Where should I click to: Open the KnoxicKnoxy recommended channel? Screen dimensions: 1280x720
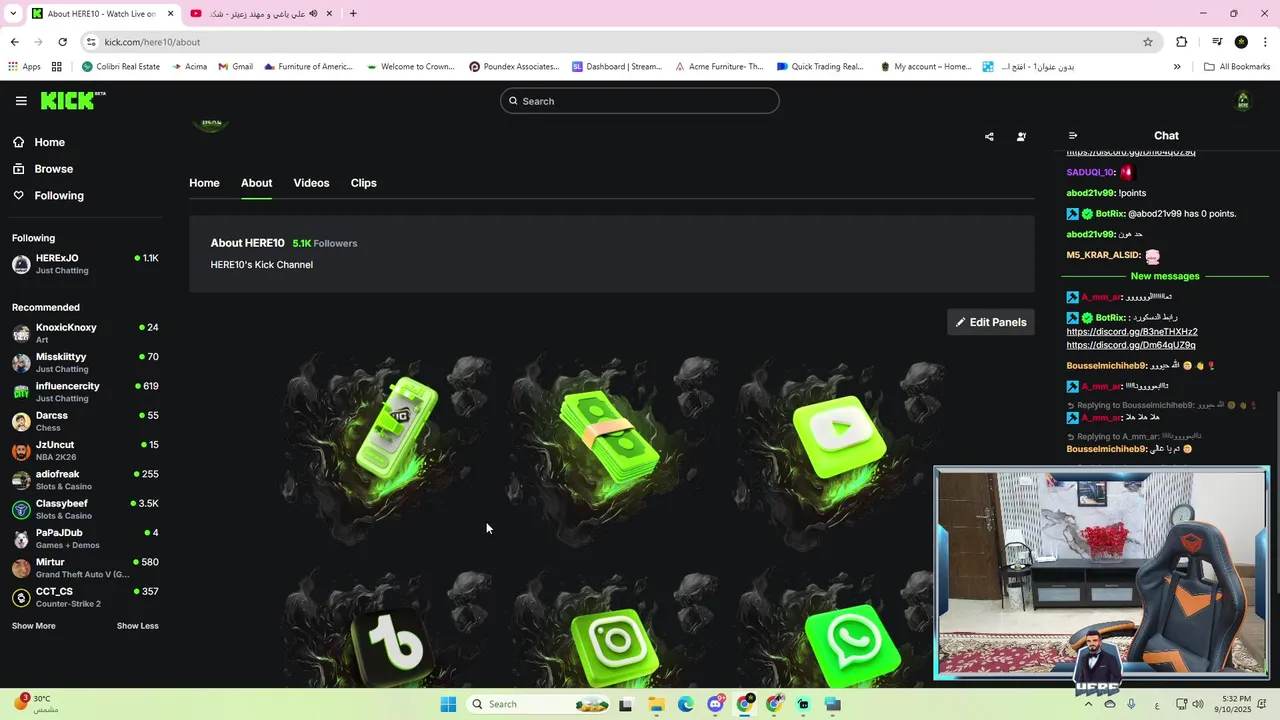(x=85, y=333)
